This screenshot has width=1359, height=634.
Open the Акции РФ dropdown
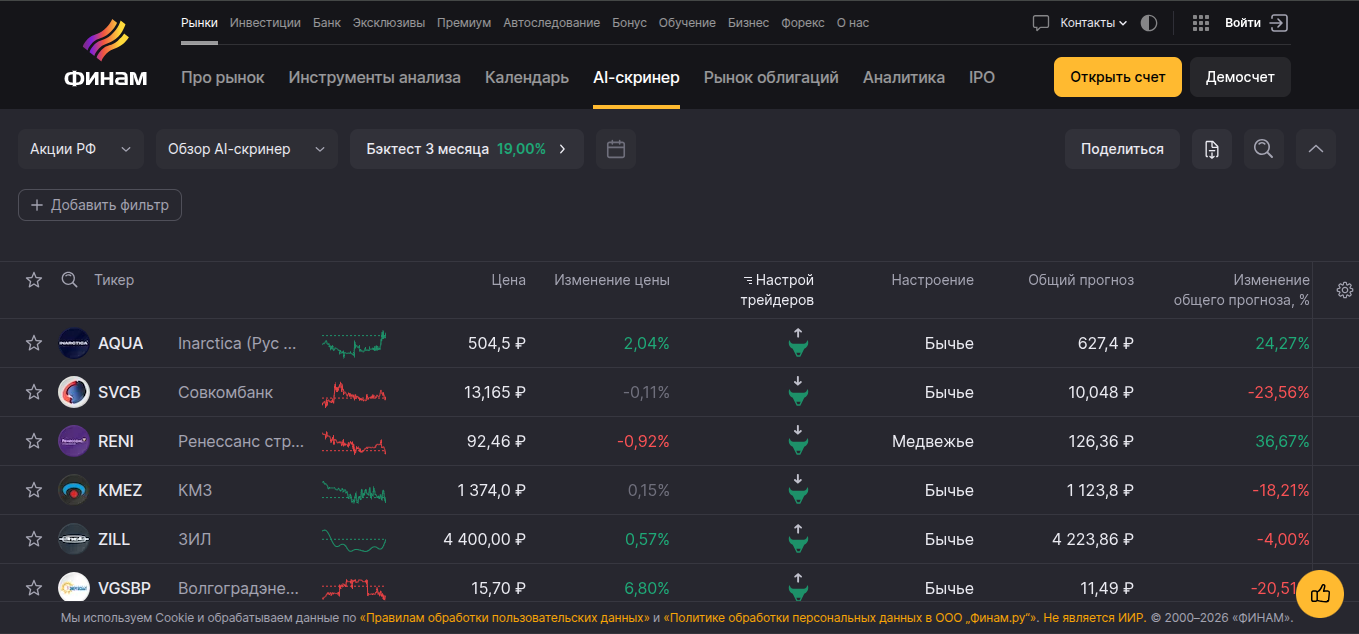[81, 149]
